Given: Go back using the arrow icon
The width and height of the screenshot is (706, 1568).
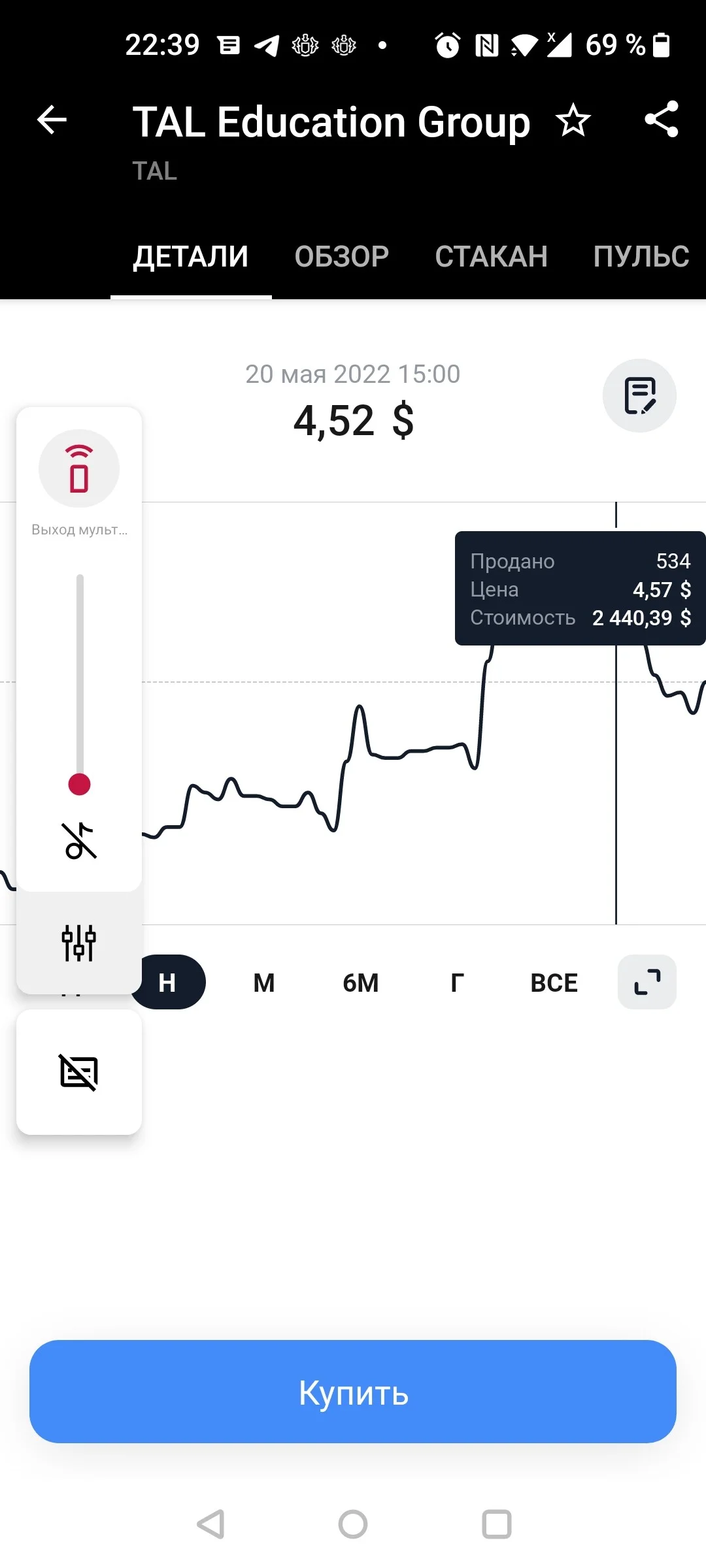Looking at the screenshot, I should coord(52,120).
